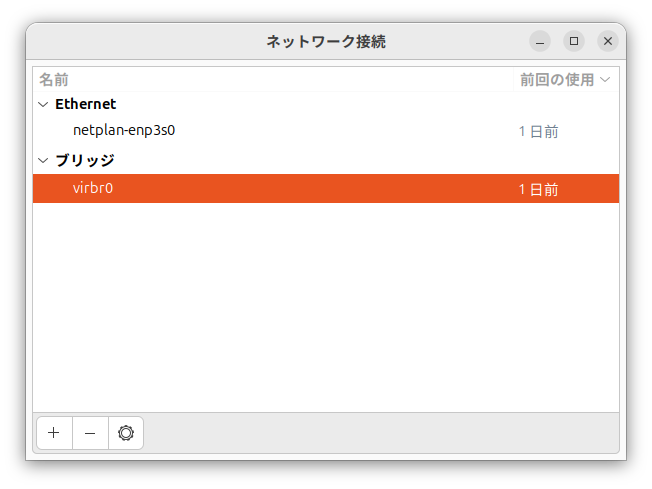Click the 1日前 value for netplan-enp3s0
This screenshot has height=489, width=652.
[538, 131]
